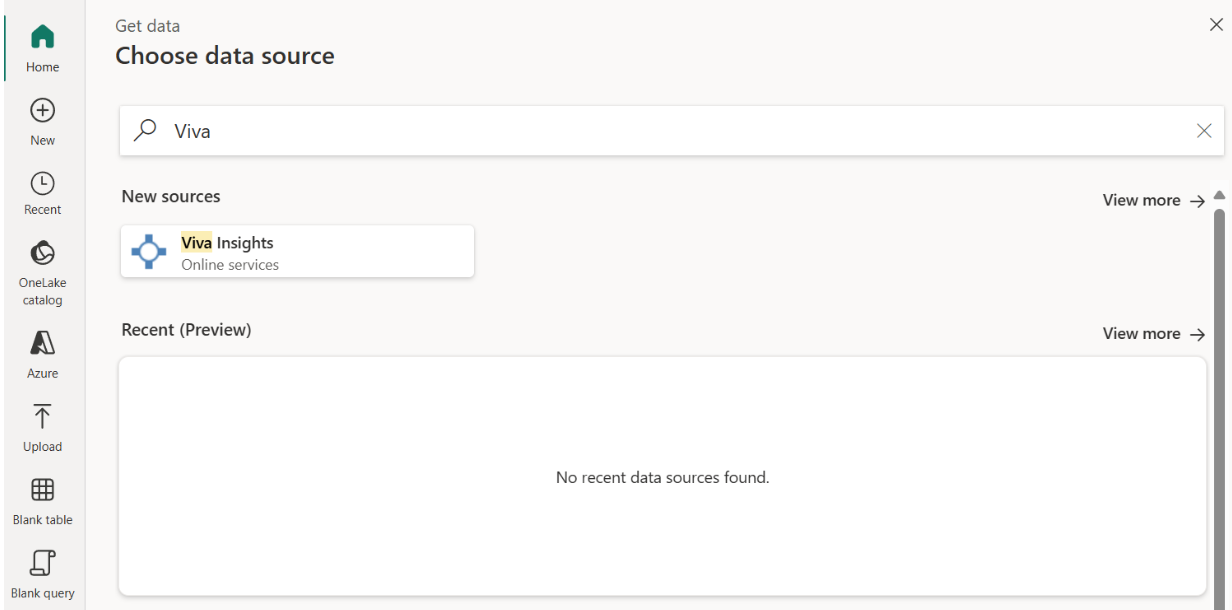View more in the Recent (Preview) section
This screenshot has width=1232, height=610.
[x=1154, y=334]
